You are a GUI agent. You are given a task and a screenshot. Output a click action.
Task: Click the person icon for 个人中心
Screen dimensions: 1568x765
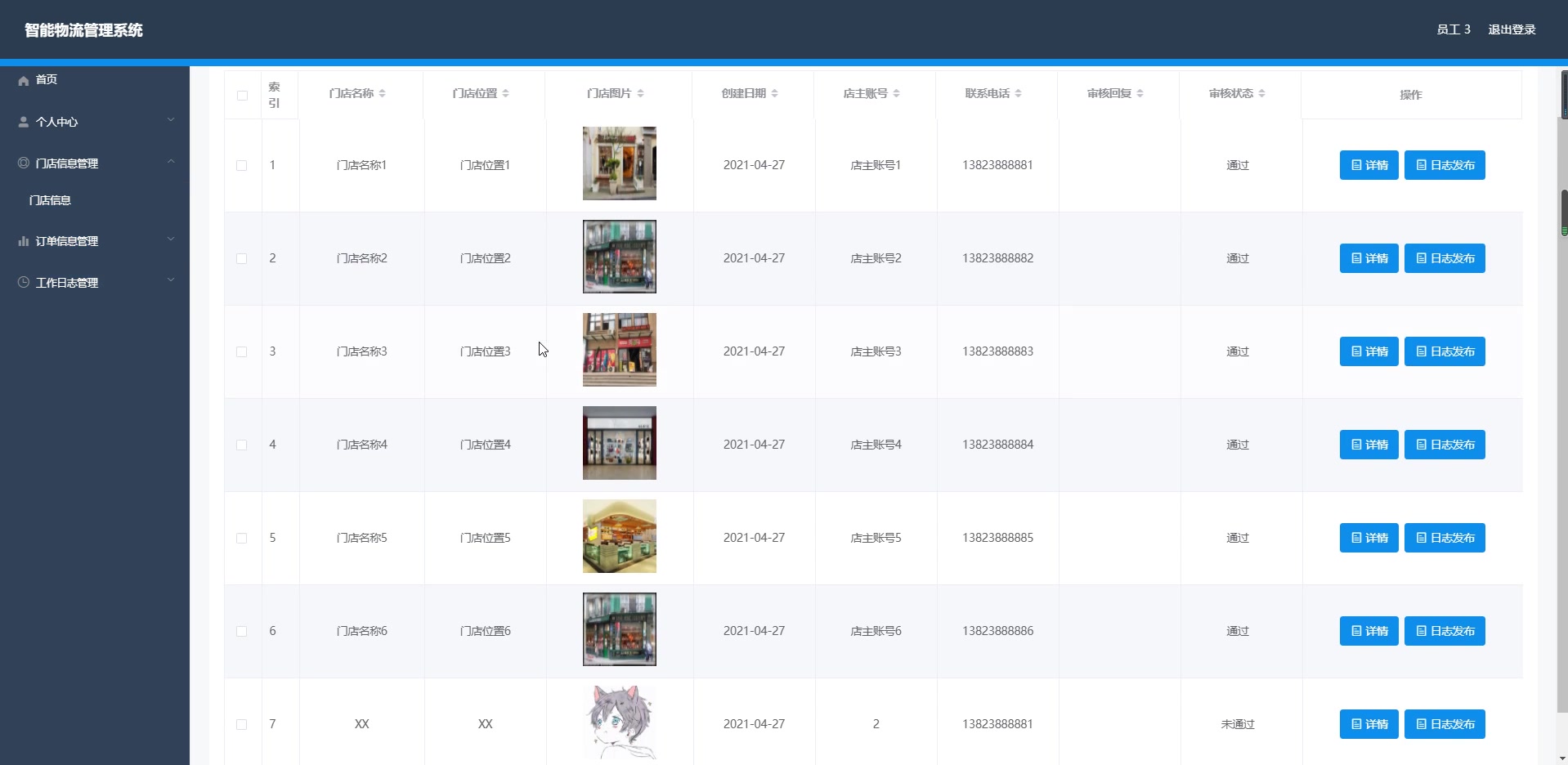tap(23, 122)
